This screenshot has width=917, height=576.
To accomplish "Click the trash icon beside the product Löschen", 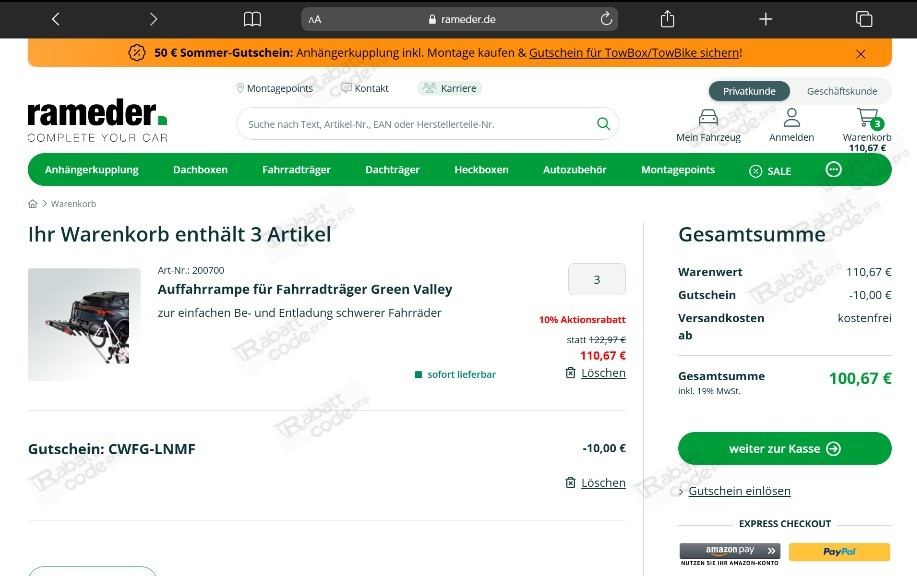I will pos(570,372).
